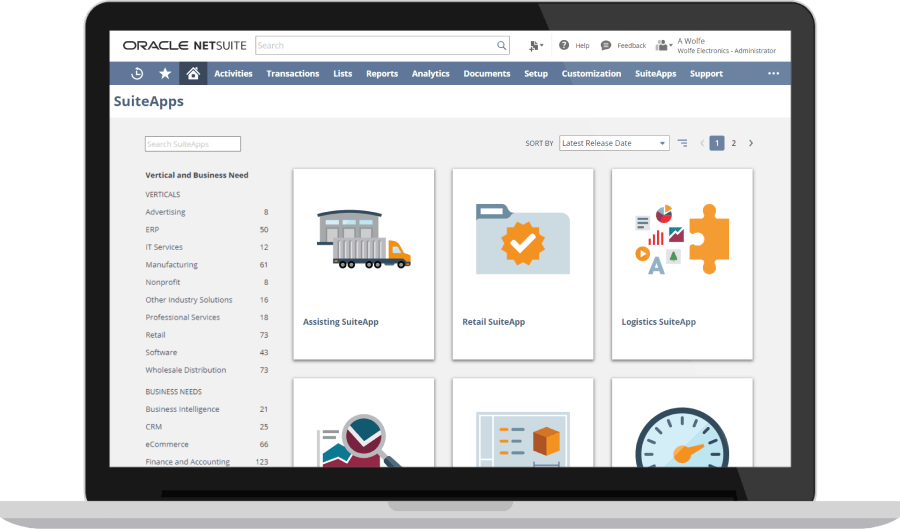Click the global search magnifier icon

point(502,45)
